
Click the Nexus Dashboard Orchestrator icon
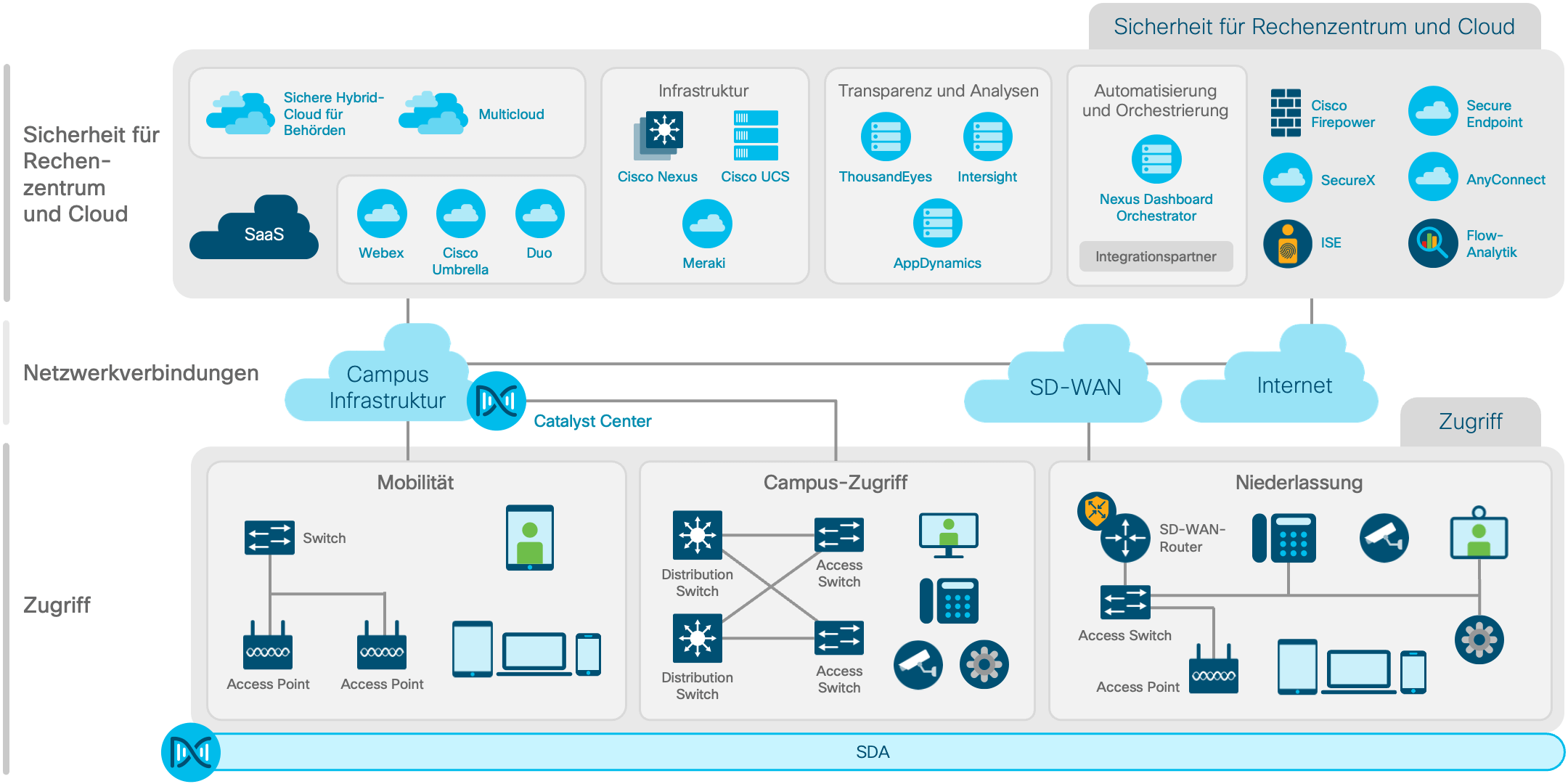click(1156, 159)
